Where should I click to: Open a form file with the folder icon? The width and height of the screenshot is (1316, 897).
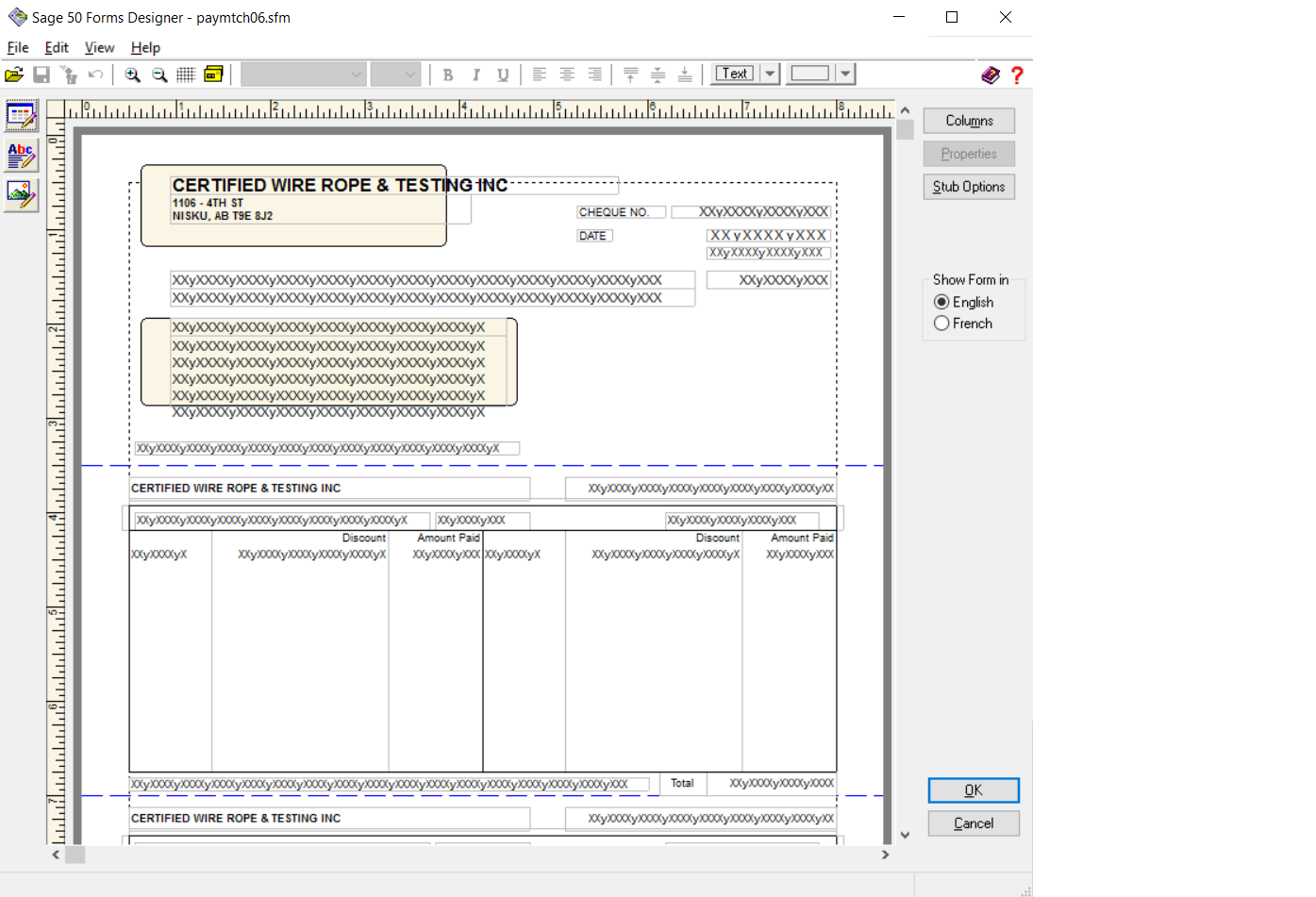point(14,75)
